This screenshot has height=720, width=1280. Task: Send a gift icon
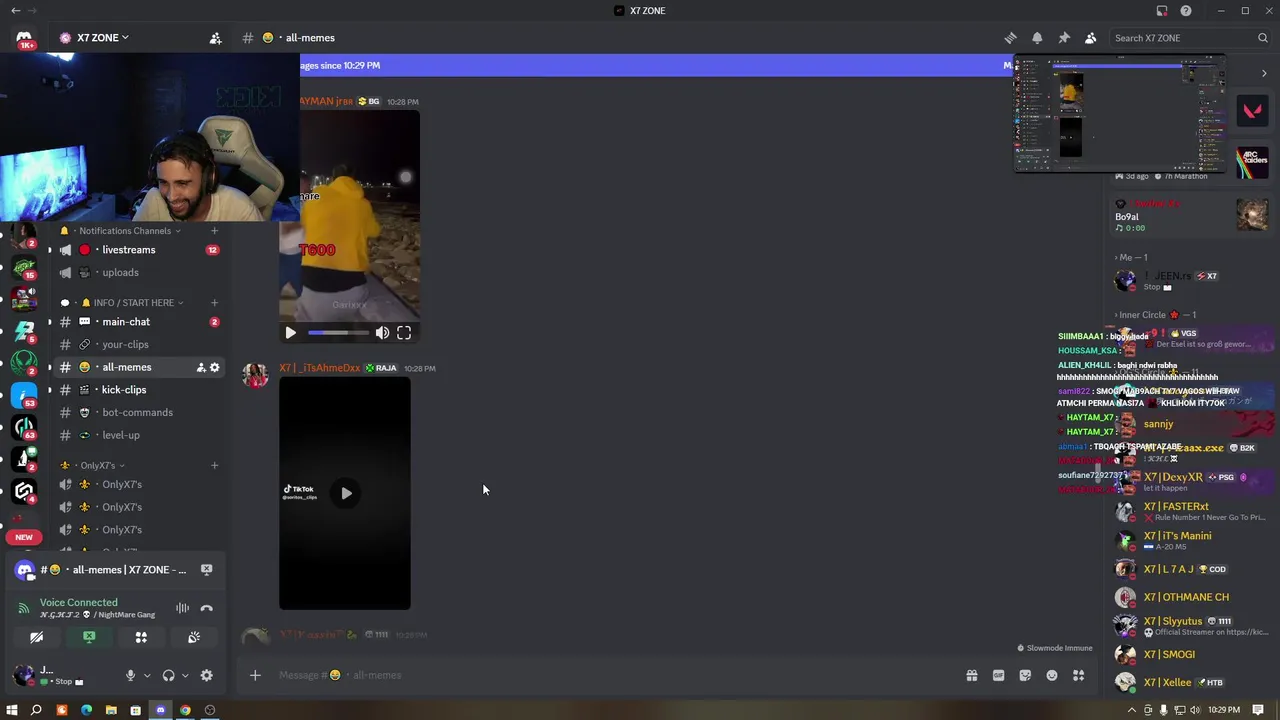[971, 676]
